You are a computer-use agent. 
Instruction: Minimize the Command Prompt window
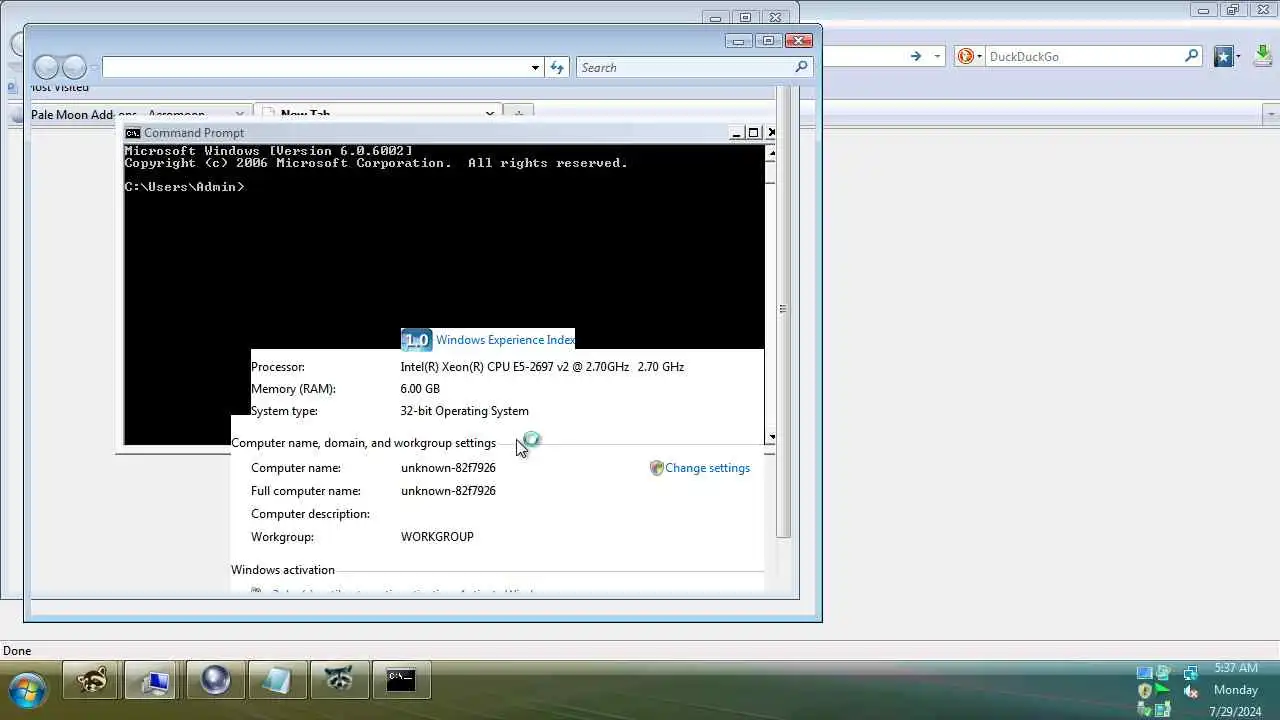[x=737, y=132]
